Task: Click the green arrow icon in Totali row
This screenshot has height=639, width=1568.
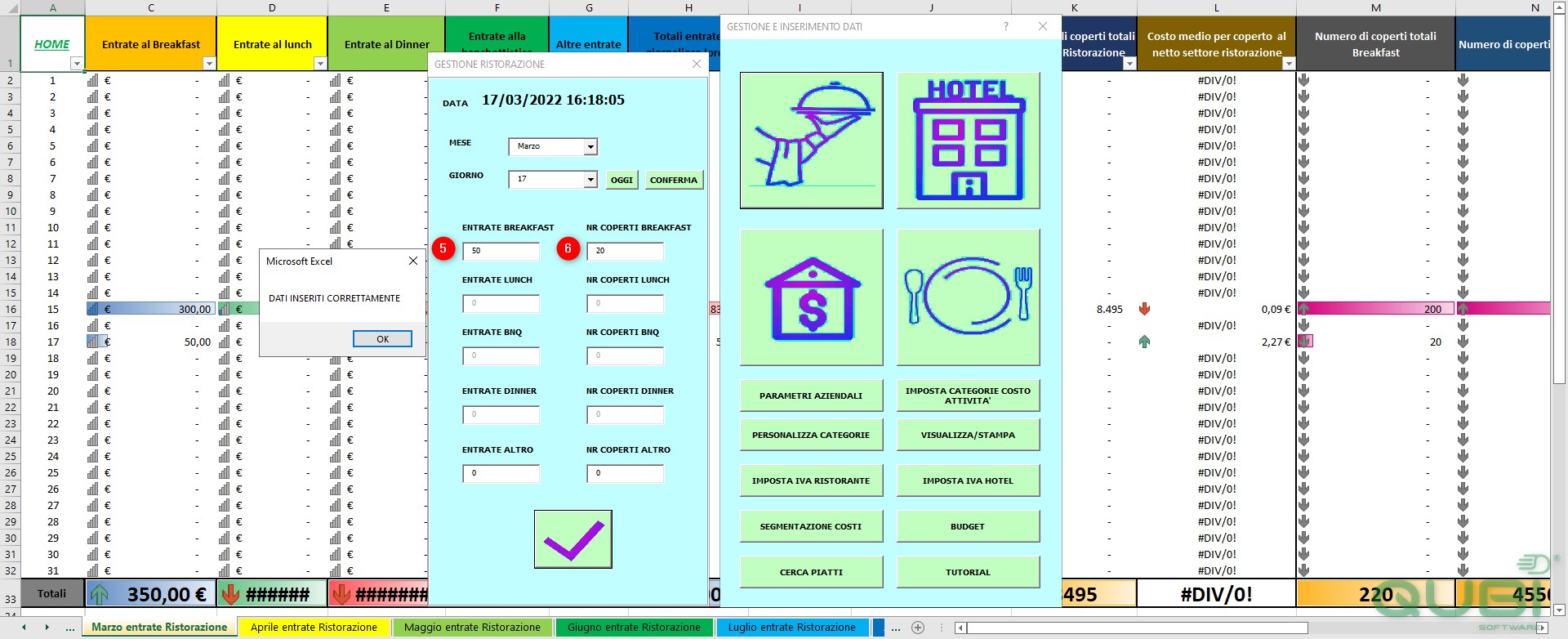Action: point(99,594)
